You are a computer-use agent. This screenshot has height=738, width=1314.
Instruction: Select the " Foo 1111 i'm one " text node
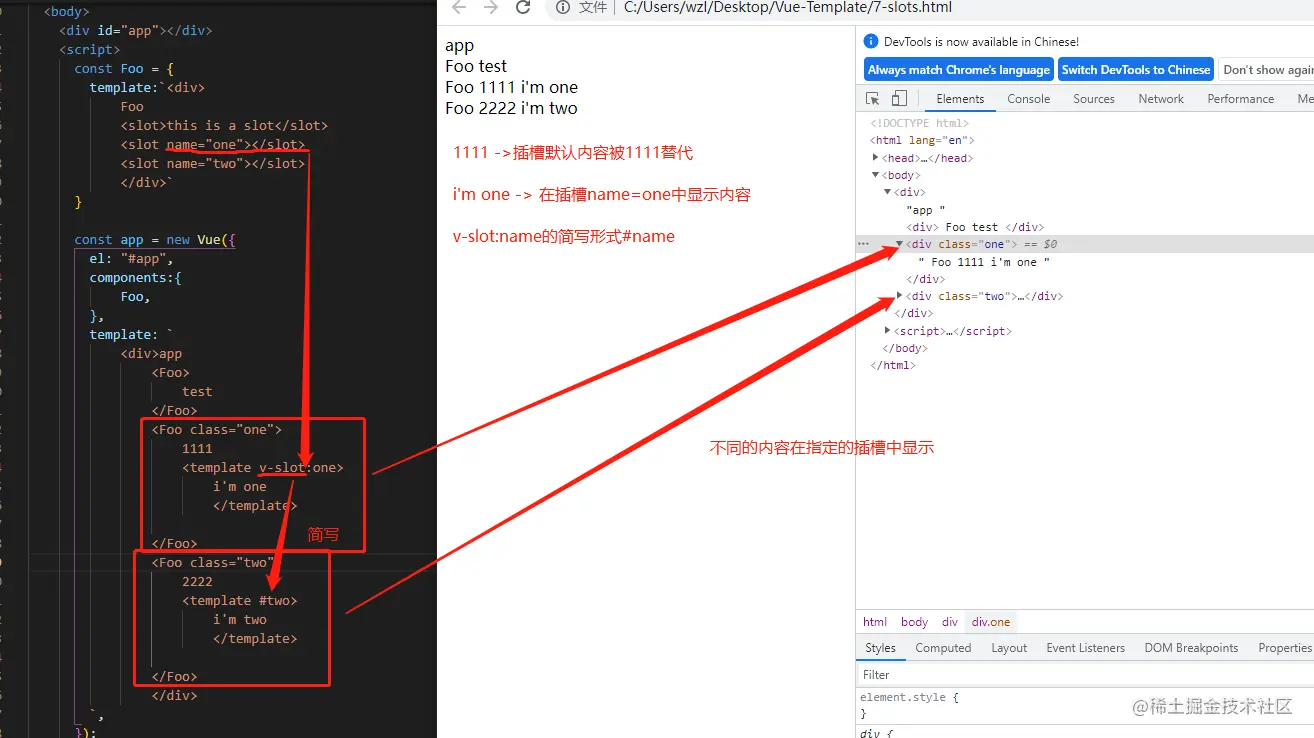click(x=984, y=262)
